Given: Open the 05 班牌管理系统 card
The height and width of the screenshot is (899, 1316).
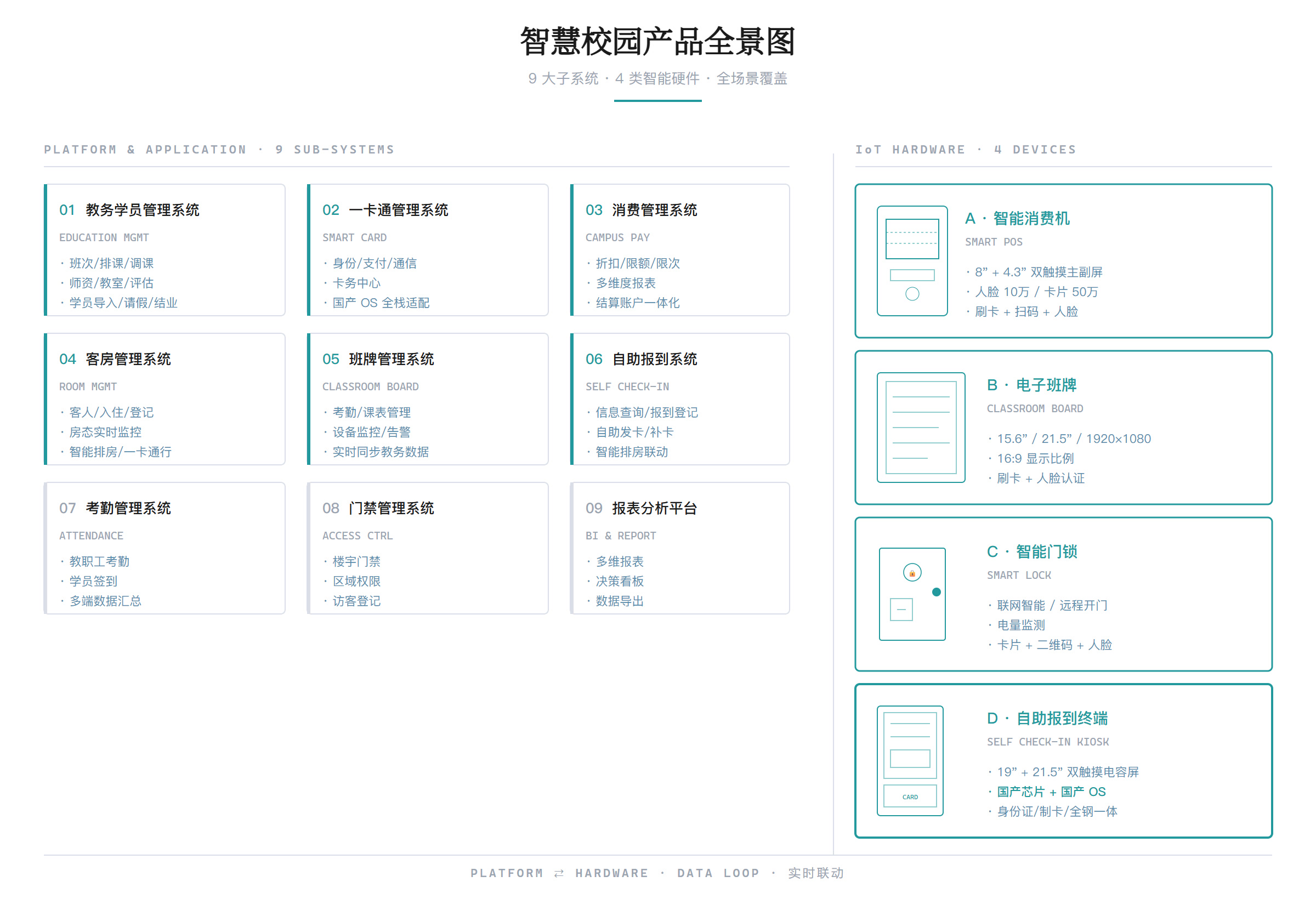Looking at the screenshot, I should (428, 399).
